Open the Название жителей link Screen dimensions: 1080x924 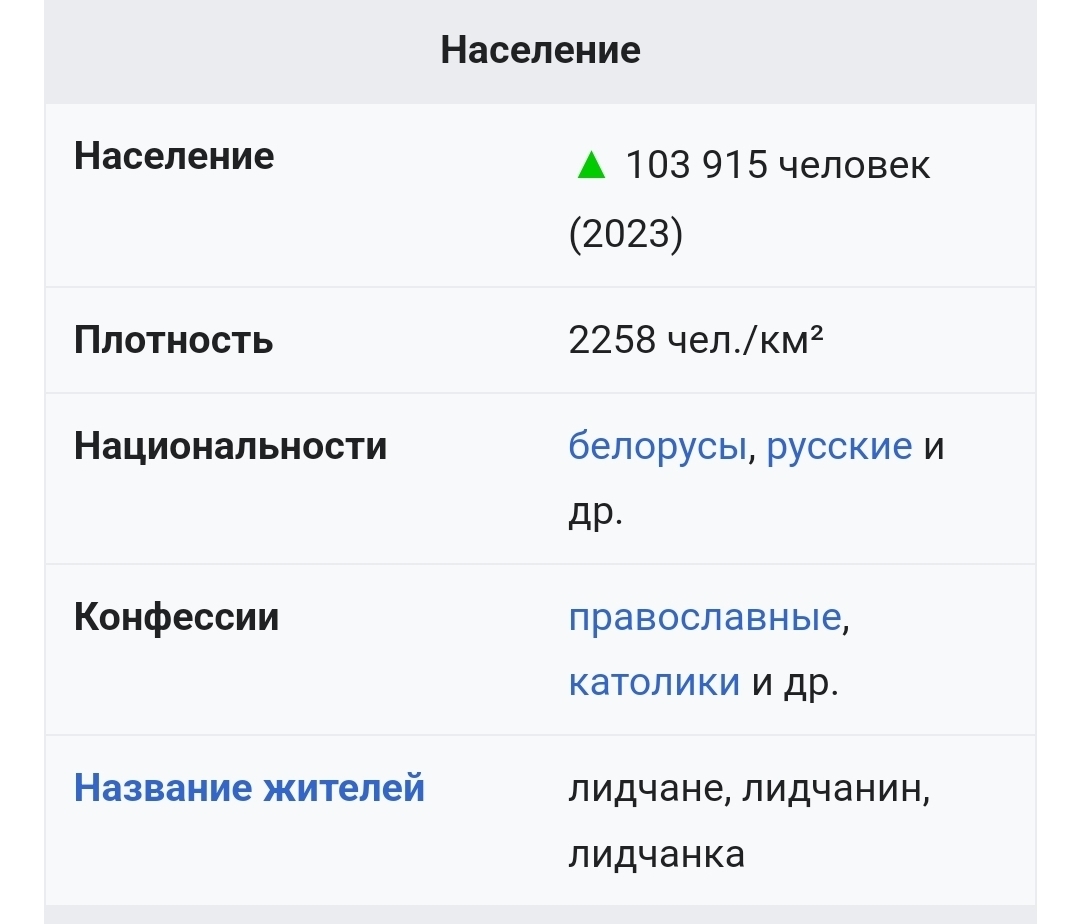(x=250, y=788)
